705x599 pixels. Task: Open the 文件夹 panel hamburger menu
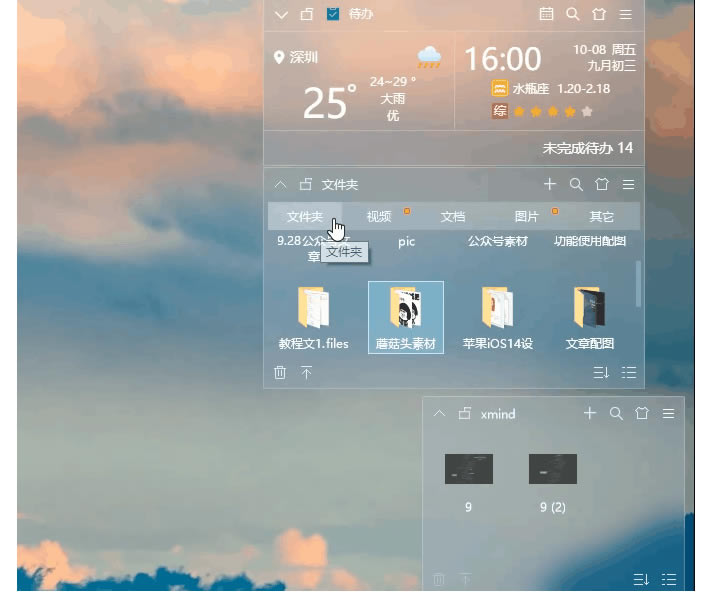click(x=628, y=184)
